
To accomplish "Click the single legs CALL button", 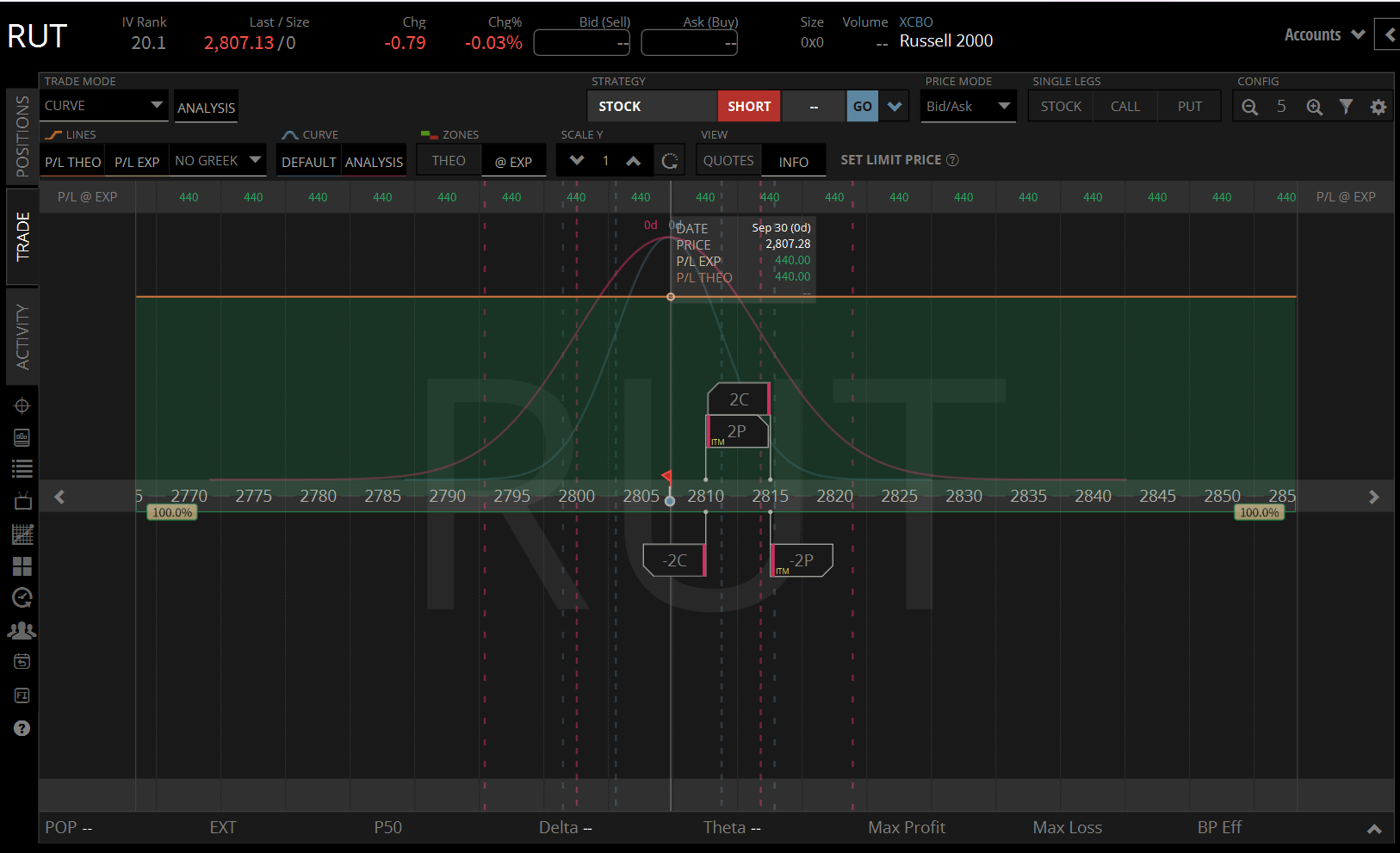I will coord(1125,107).
